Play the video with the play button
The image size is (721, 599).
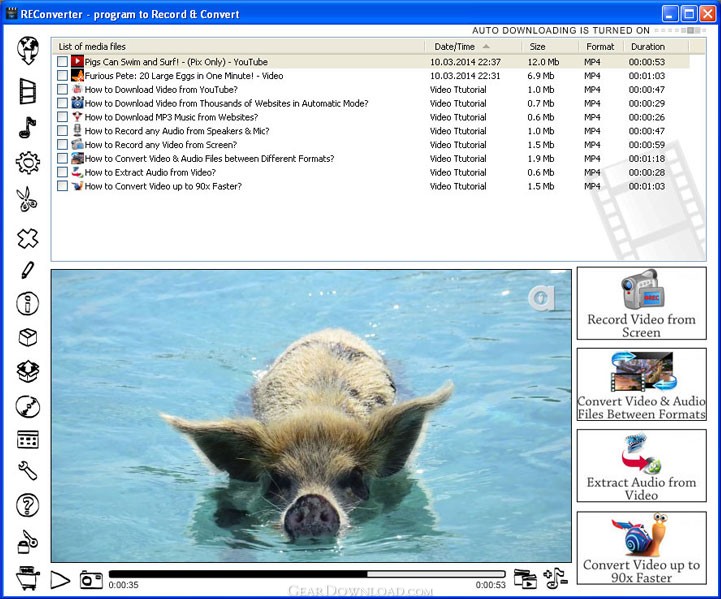click(60, 580)
